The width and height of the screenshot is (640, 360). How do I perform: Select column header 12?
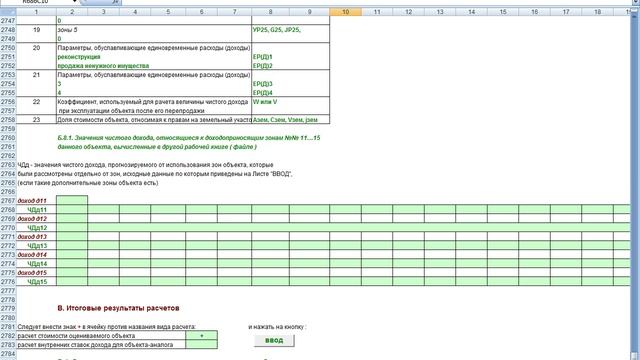pos(408,12)
